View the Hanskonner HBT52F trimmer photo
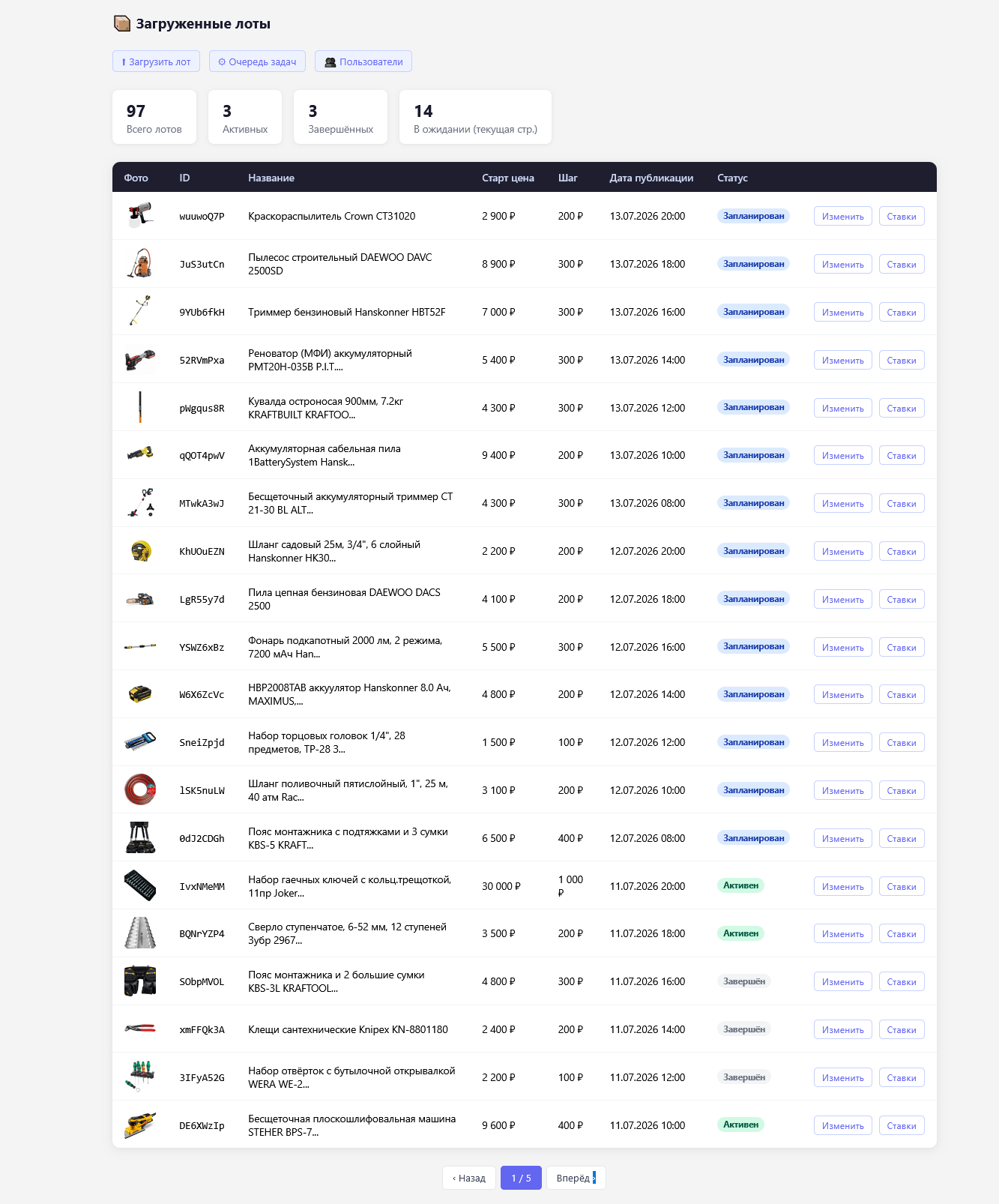 tap(140, 312)
